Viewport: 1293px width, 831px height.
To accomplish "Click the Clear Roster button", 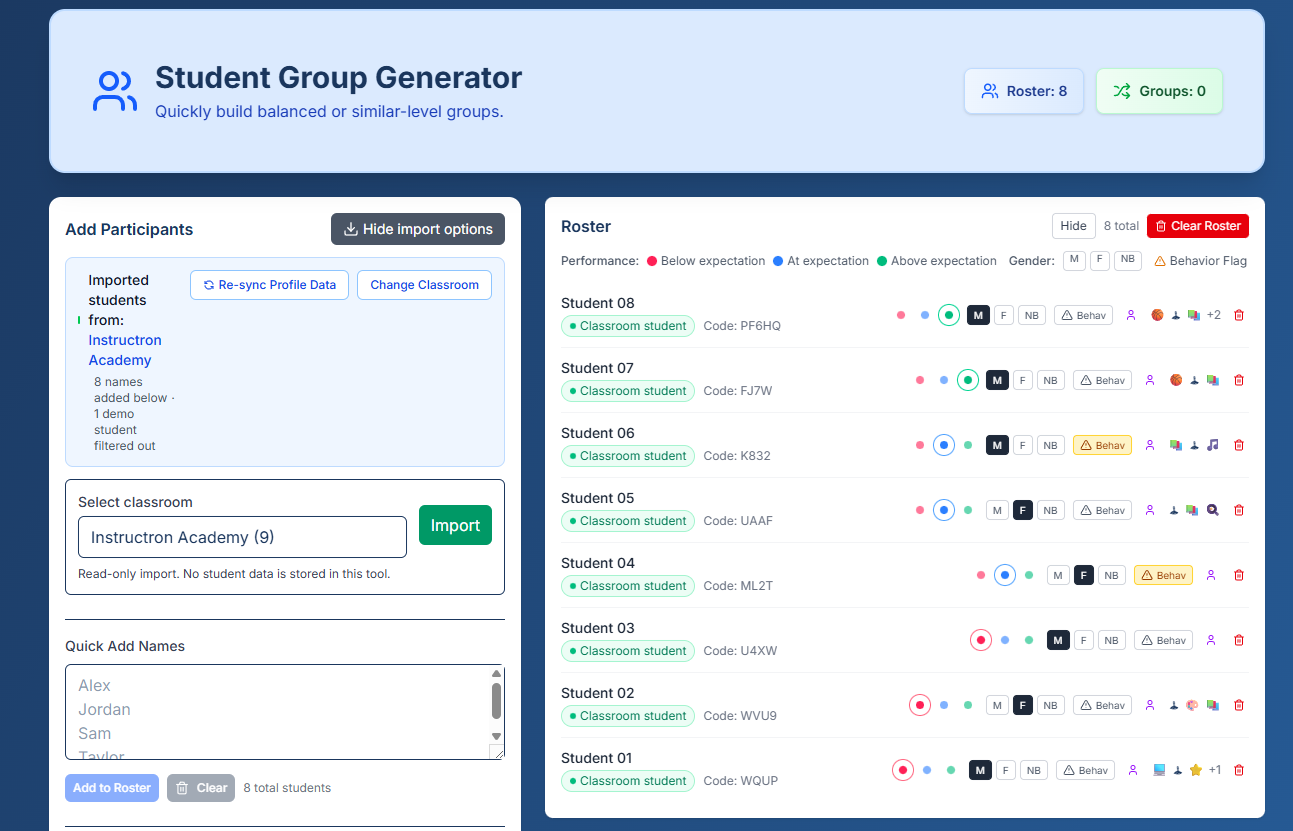I will pos(1197,226).
